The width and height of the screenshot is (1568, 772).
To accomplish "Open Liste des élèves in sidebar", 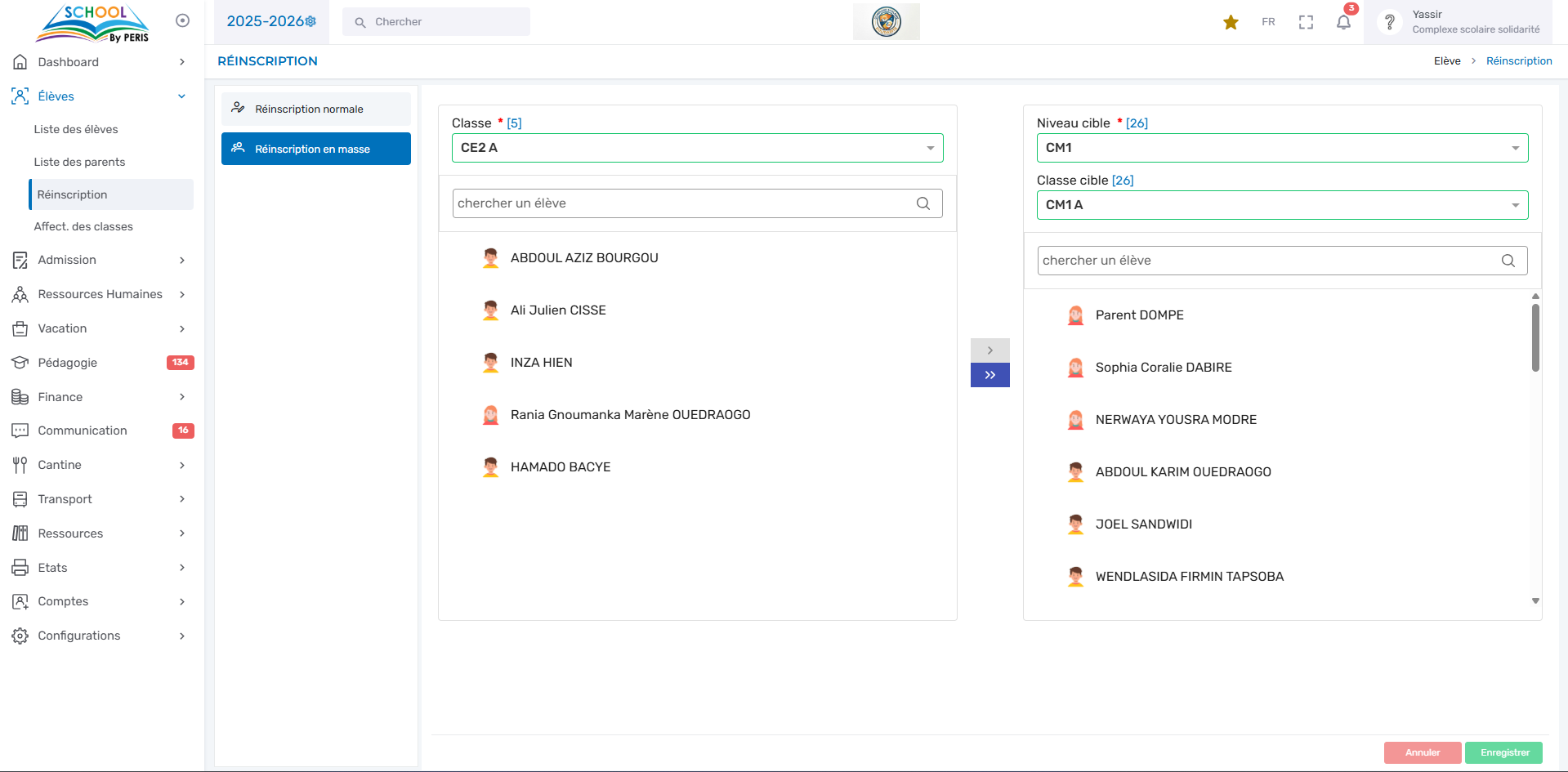I will point(76,129).
